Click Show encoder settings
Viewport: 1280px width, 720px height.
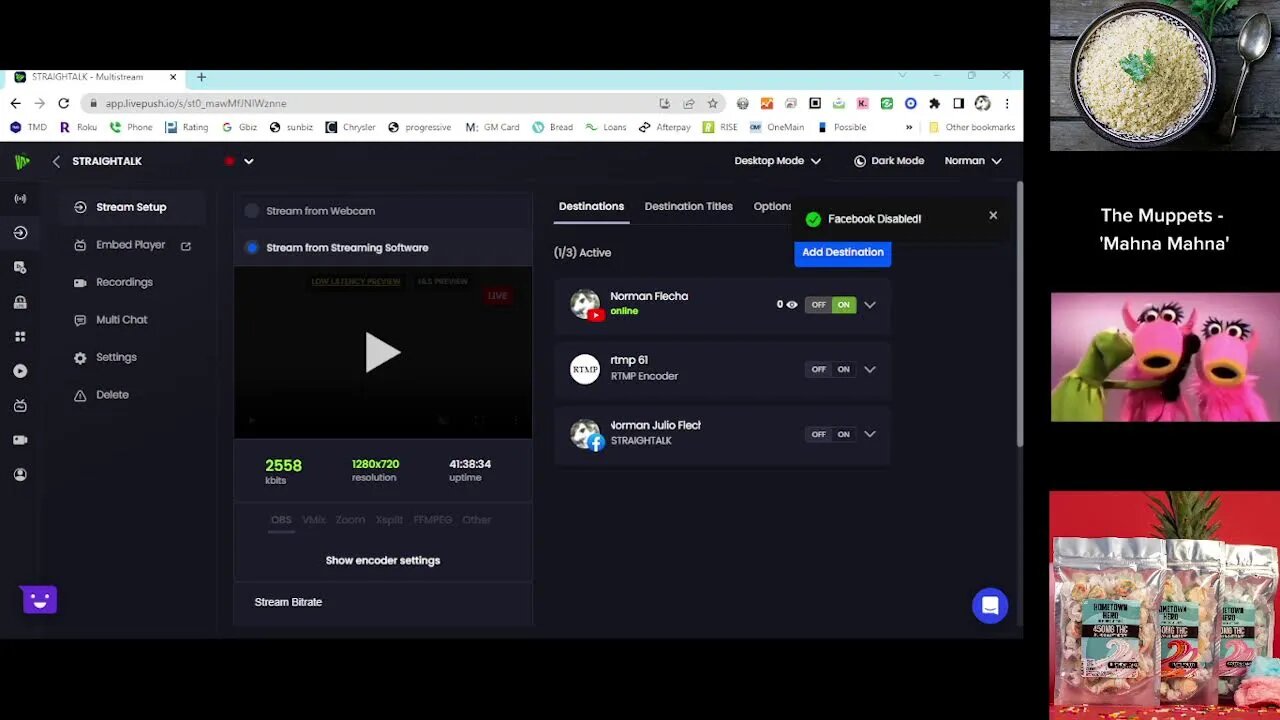coord(383,560)
